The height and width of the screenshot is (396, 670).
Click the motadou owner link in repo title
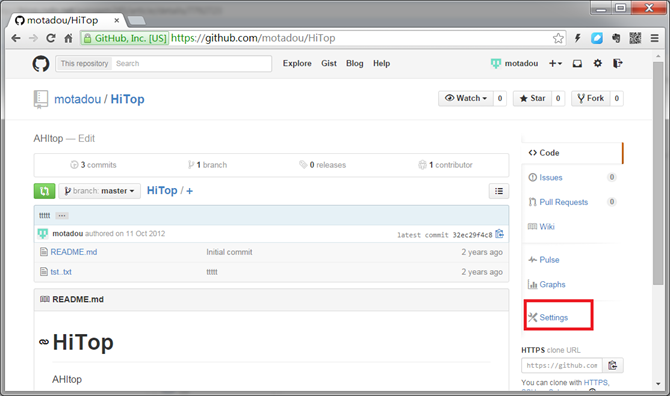[77, 99]
